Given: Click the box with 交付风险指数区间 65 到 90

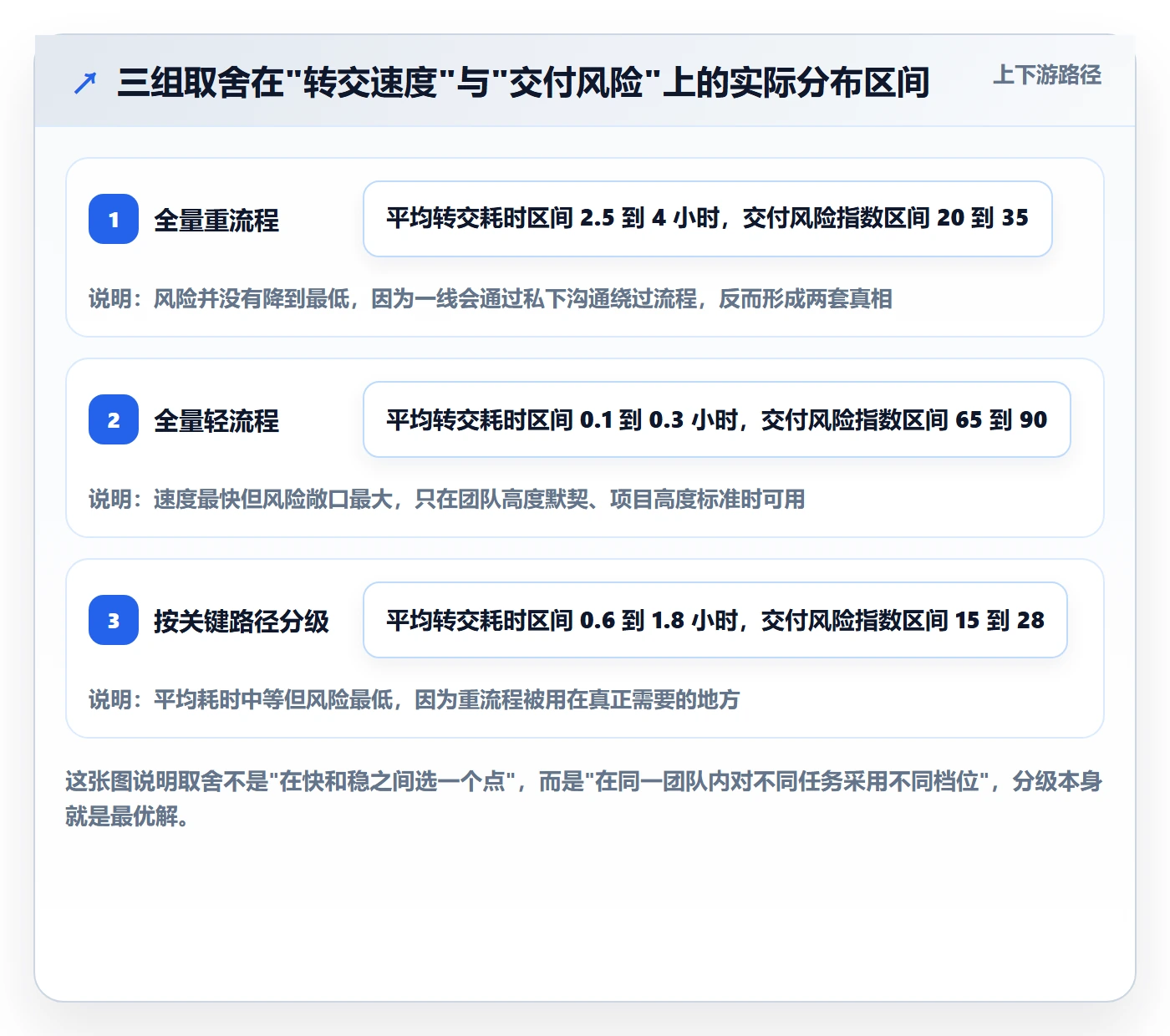Looking at the screenshot, I should pos(717,419).
